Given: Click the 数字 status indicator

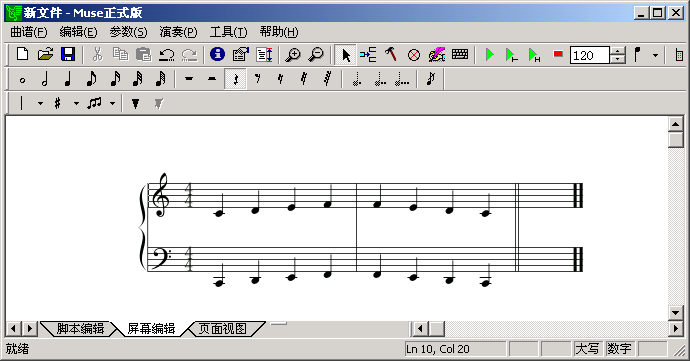Looking at the screenshot, I should coord(619,349).
